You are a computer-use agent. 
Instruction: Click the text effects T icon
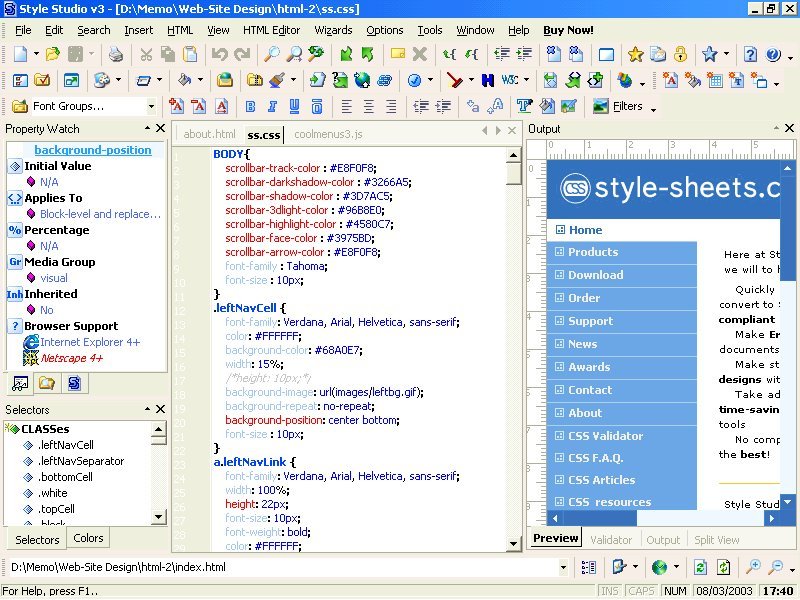[x=524, y=106]
